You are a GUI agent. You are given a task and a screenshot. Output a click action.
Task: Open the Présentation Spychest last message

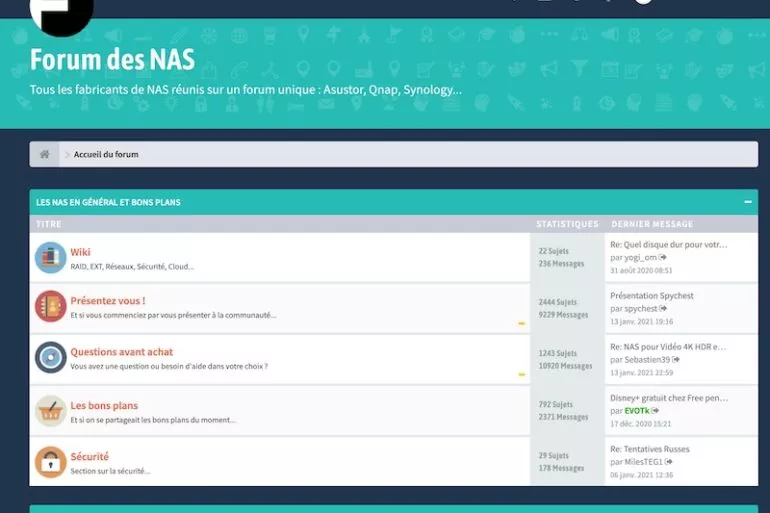tap(651, 296)
